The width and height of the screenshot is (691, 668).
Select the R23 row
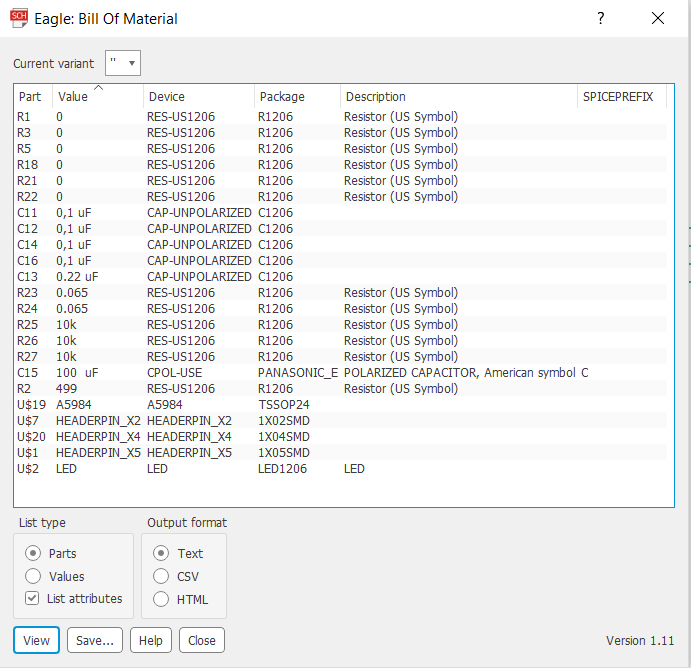(341, 293)
